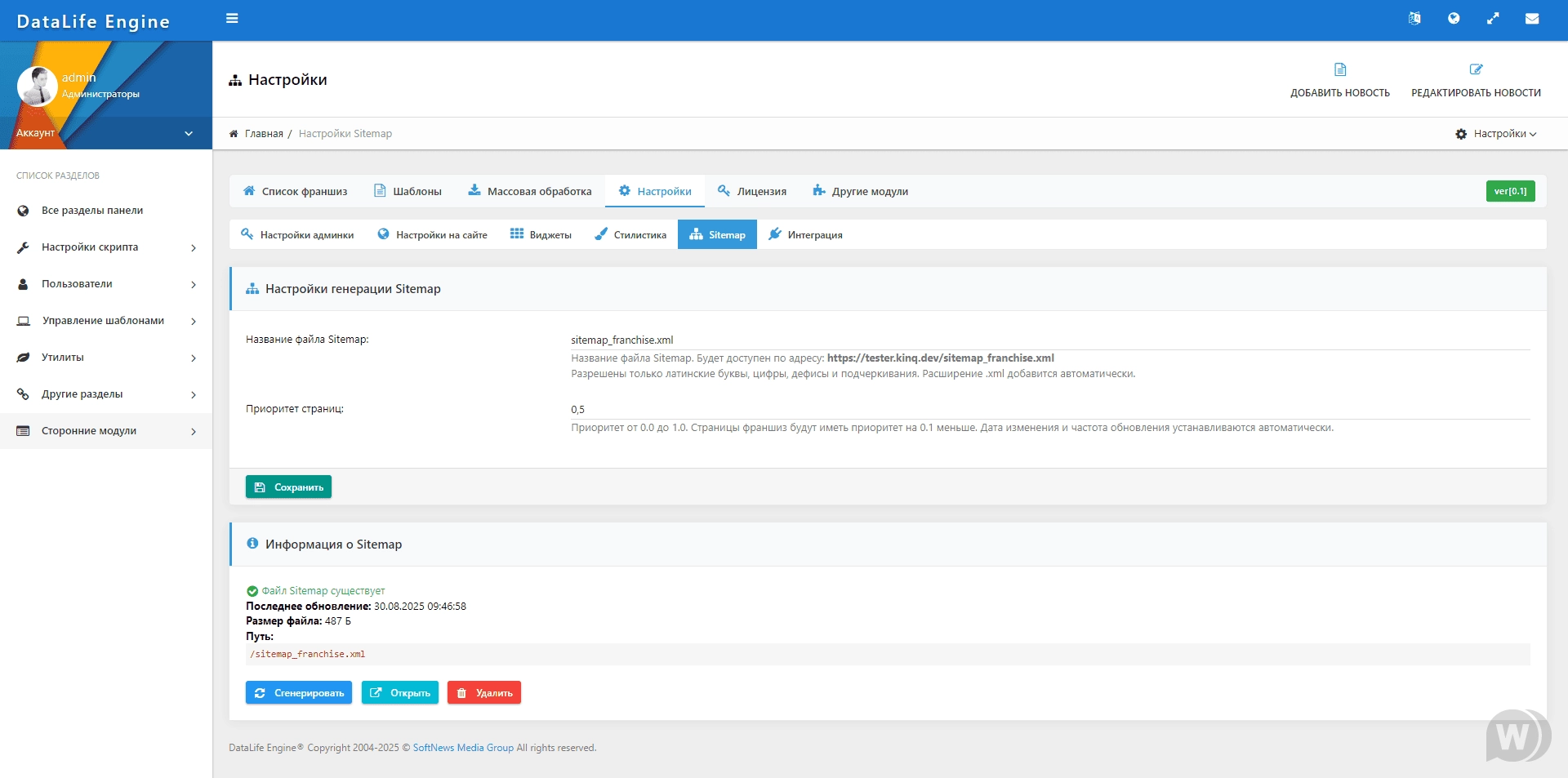1568x778 pixels.
Task: Click the Add News document icon
Action: [x=1340, y=70]
